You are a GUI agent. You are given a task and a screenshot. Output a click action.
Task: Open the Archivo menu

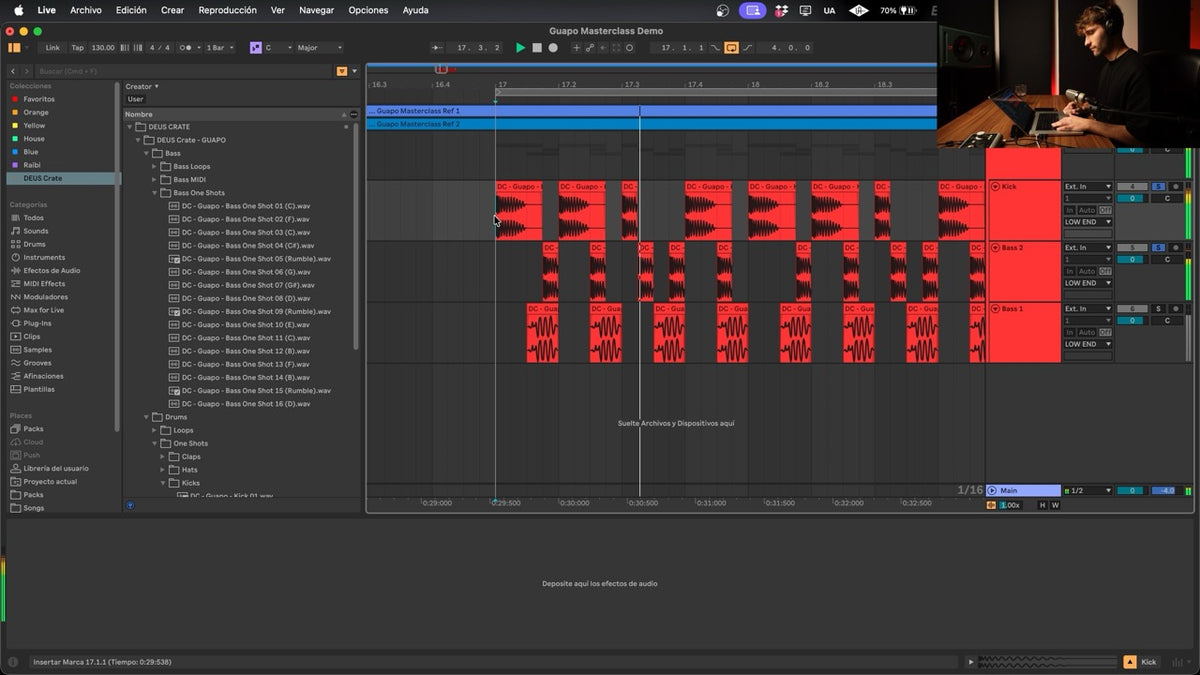86,10
